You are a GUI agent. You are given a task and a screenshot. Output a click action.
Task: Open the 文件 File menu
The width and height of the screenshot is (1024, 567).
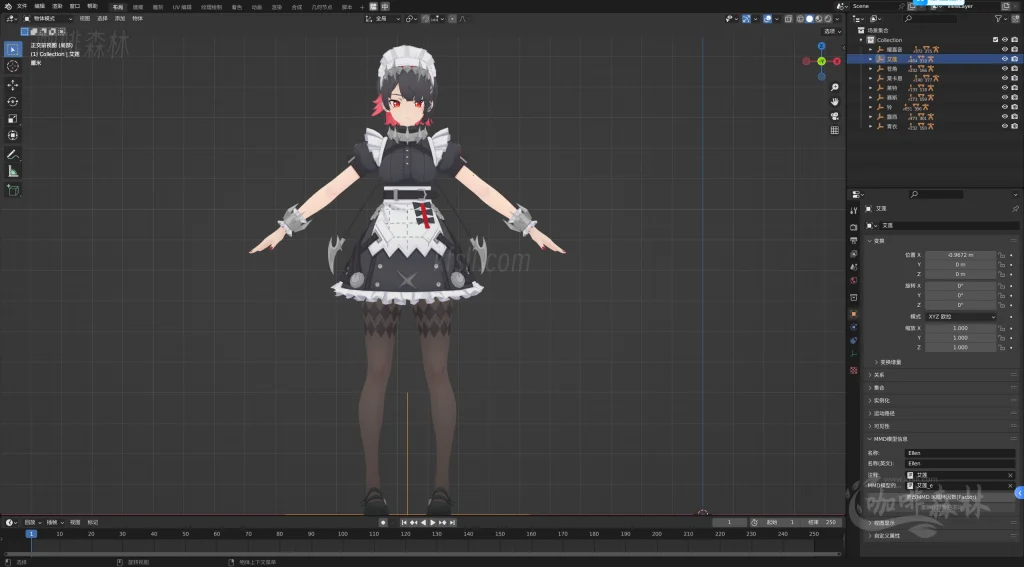point(22,6)
